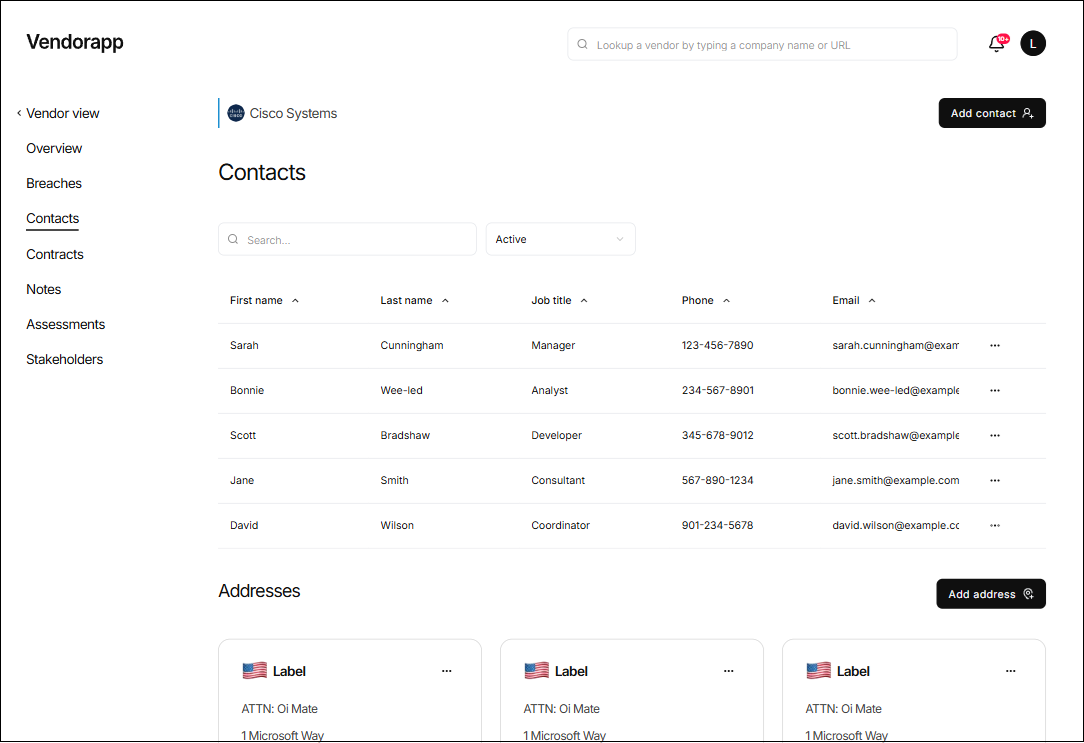This screenshot has height=743, width=1084.
Task: Click the Add contact button
Action: pos(992,113)
